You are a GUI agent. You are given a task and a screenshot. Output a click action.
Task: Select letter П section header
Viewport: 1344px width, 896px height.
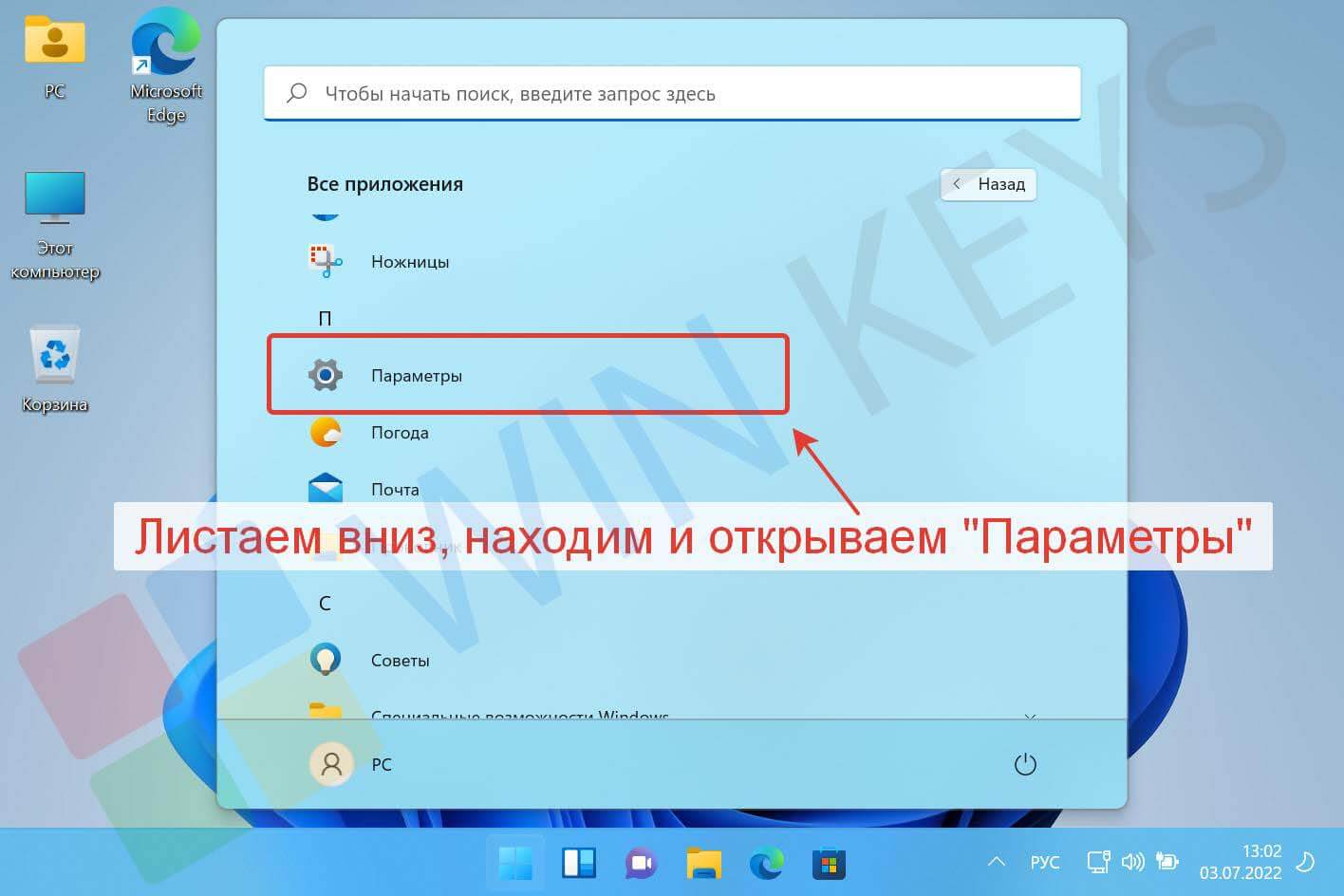pyautogui.click(x=325, y=318)
